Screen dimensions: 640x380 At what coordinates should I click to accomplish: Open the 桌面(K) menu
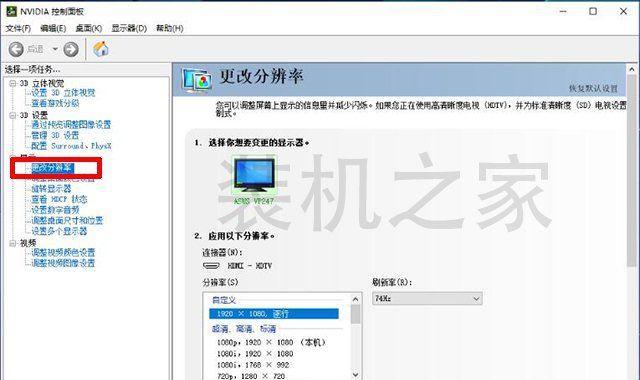89,28
